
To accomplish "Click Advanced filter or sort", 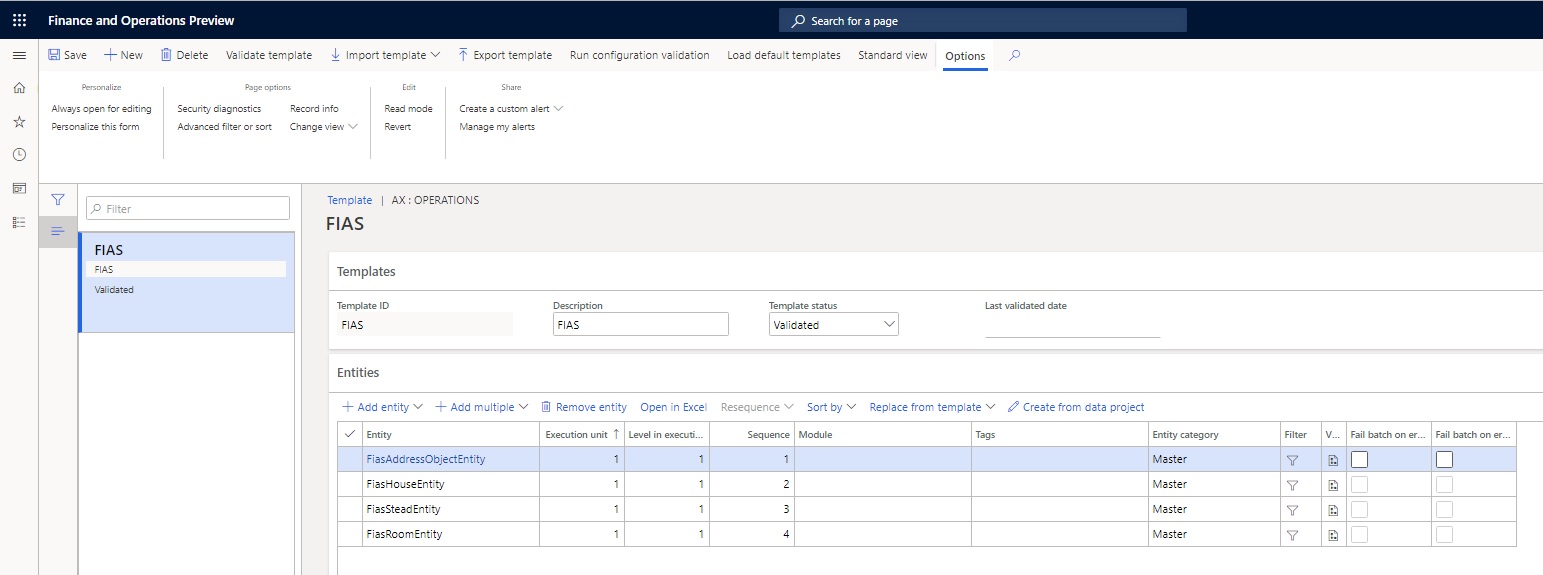I will pyautogui.click(x=225, y=127).
